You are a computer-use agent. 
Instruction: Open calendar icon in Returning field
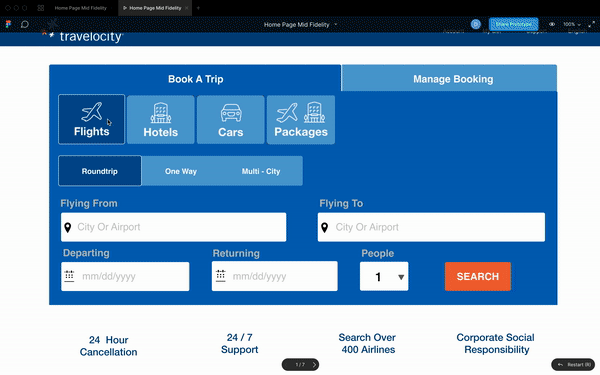[221, 276]
